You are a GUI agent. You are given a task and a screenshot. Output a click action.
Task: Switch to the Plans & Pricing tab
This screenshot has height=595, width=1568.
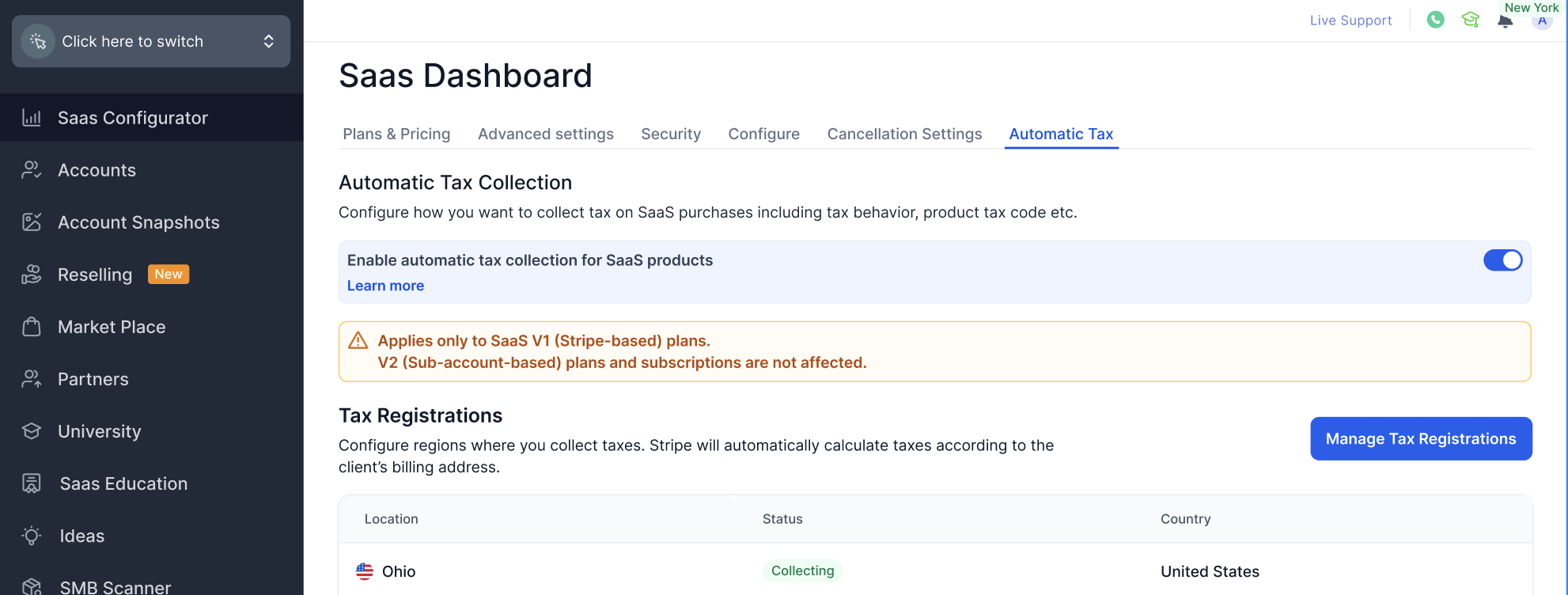point(396,134)
